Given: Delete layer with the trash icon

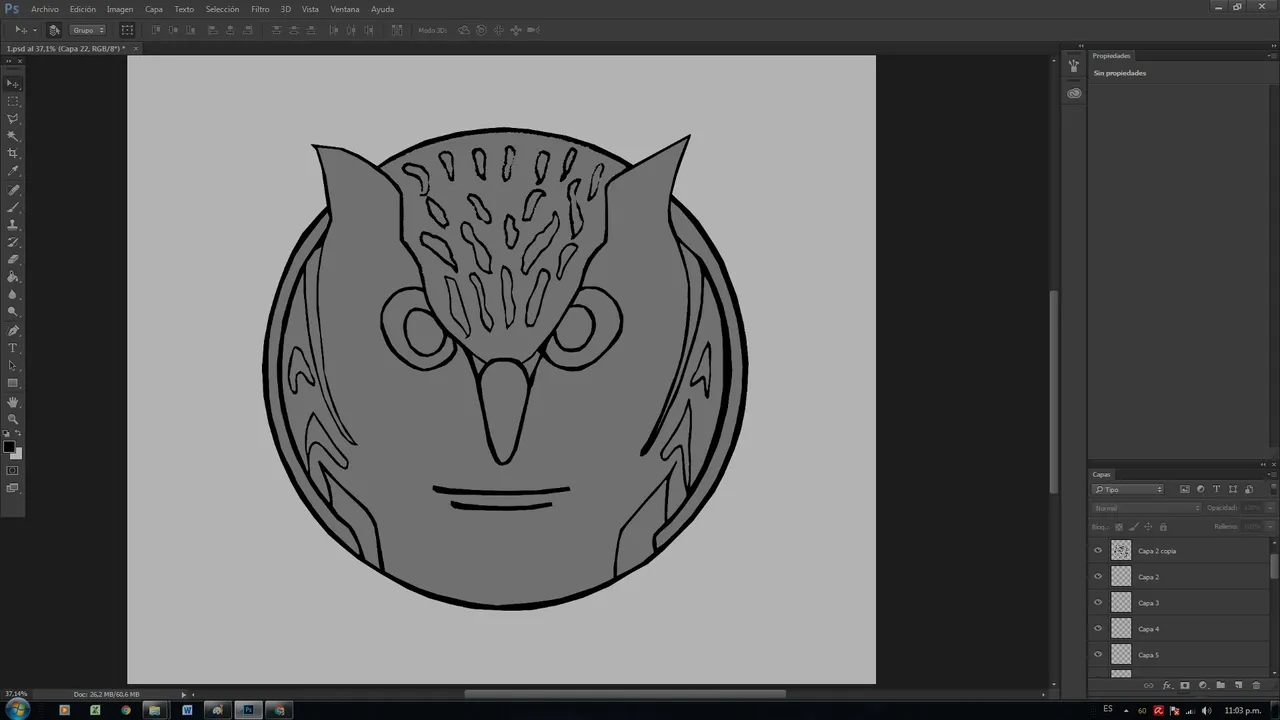Looking at the screenshot, I should (x=1256, y=686).
